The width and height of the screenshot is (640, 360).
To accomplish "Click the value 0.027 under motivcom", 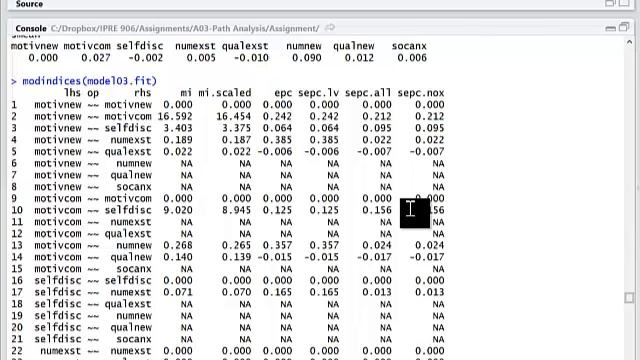I will [96, 58].
